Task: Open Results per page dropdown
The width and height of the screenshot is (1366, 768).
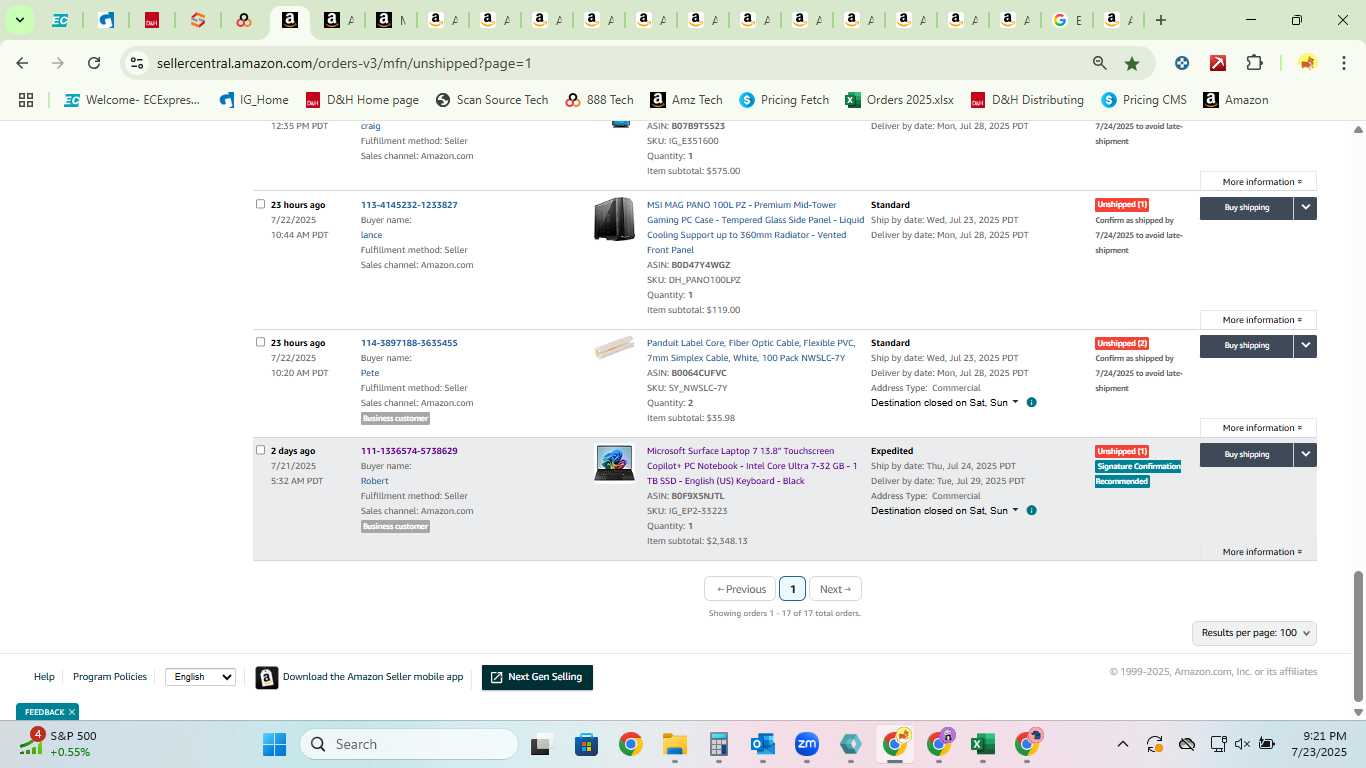Action: 1254,633
